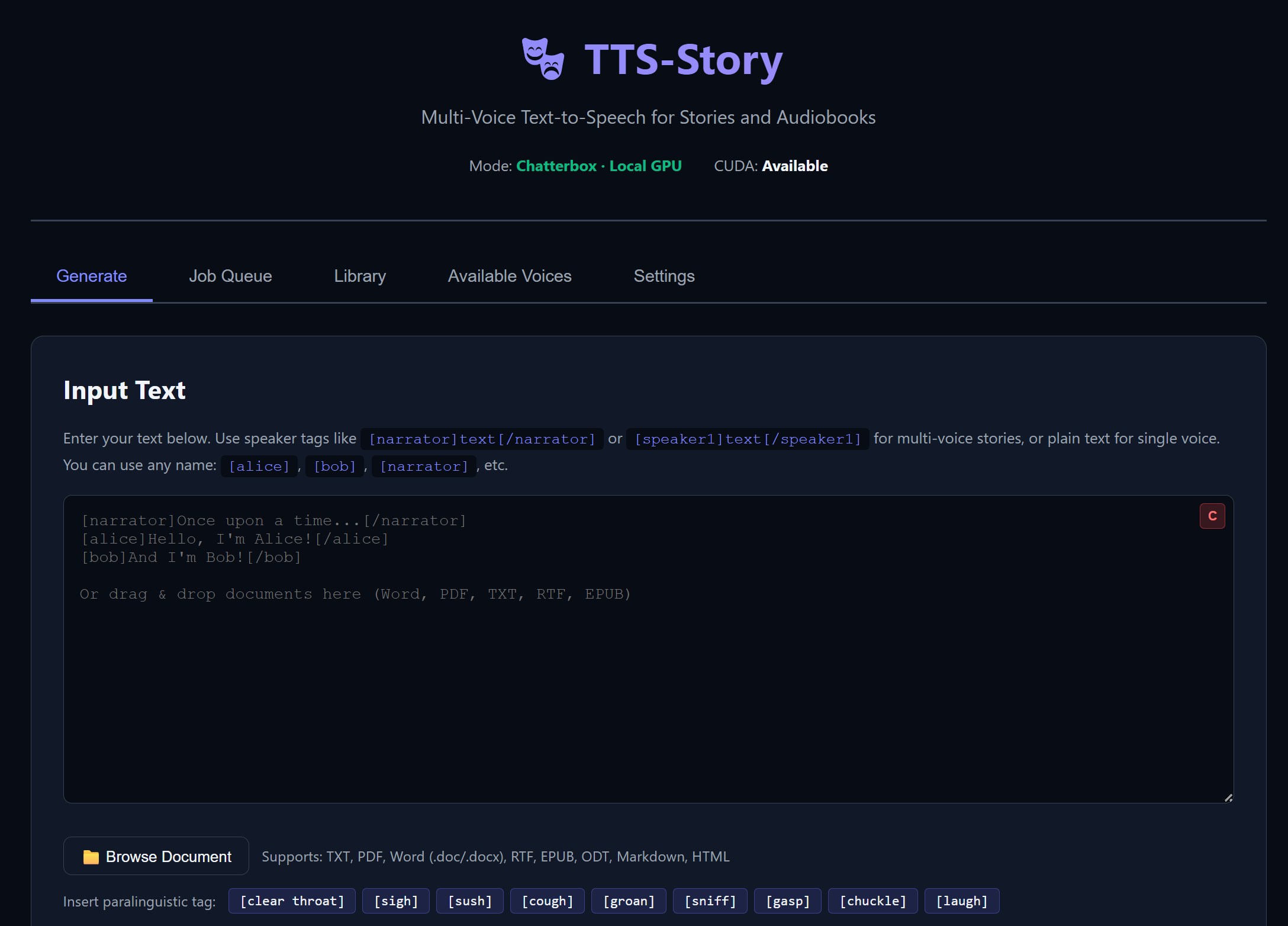This screenshot has height=926, width=1288.
Task: Insert the [cough] tag
Action: [x=548, y=901]
